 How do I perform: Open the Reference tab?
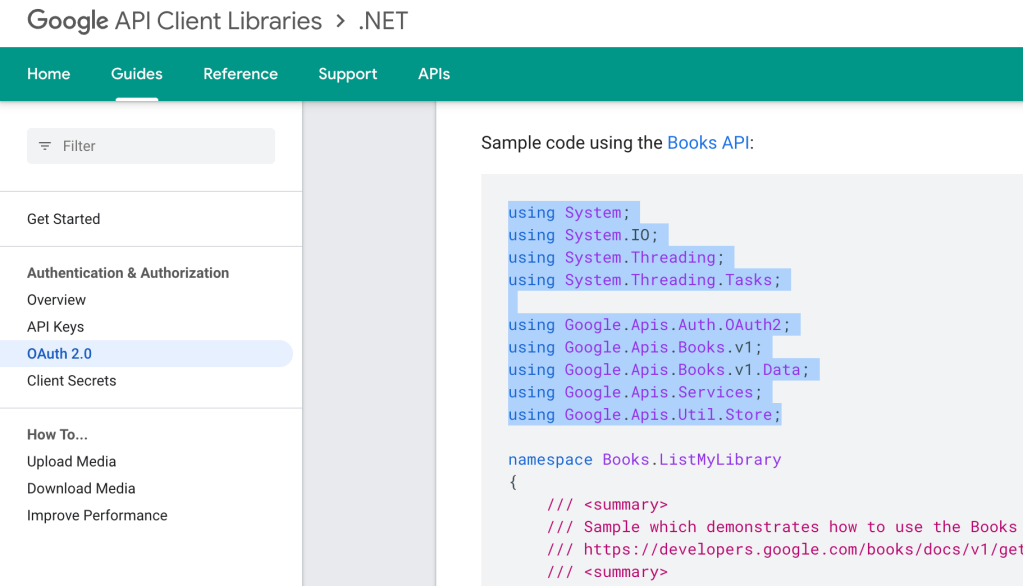tap(240, 74)
